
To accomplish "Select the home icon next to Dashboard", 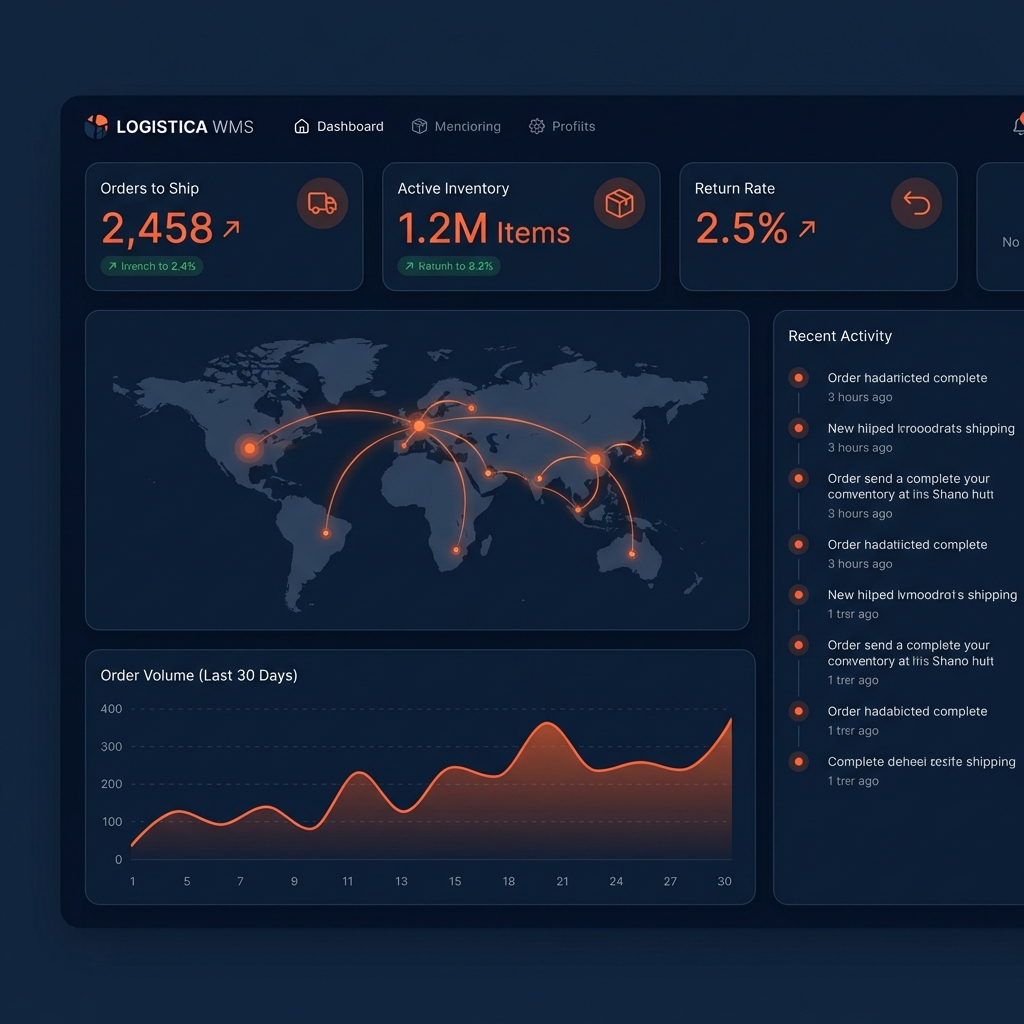I will [x=299, y=126].
